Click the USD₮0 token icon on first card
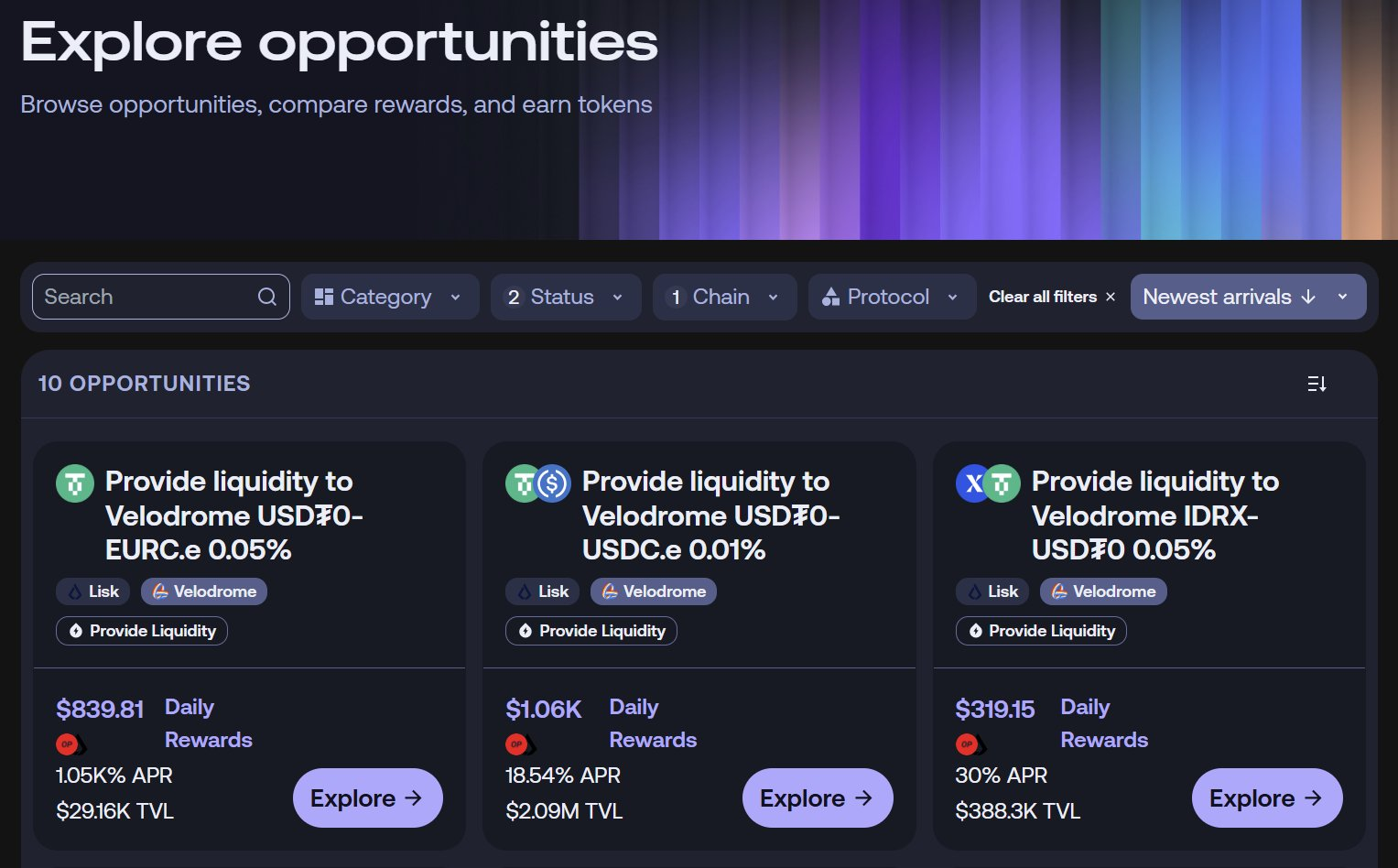The width and height of the screenshot is (1398, 868). tap(75, 483)
